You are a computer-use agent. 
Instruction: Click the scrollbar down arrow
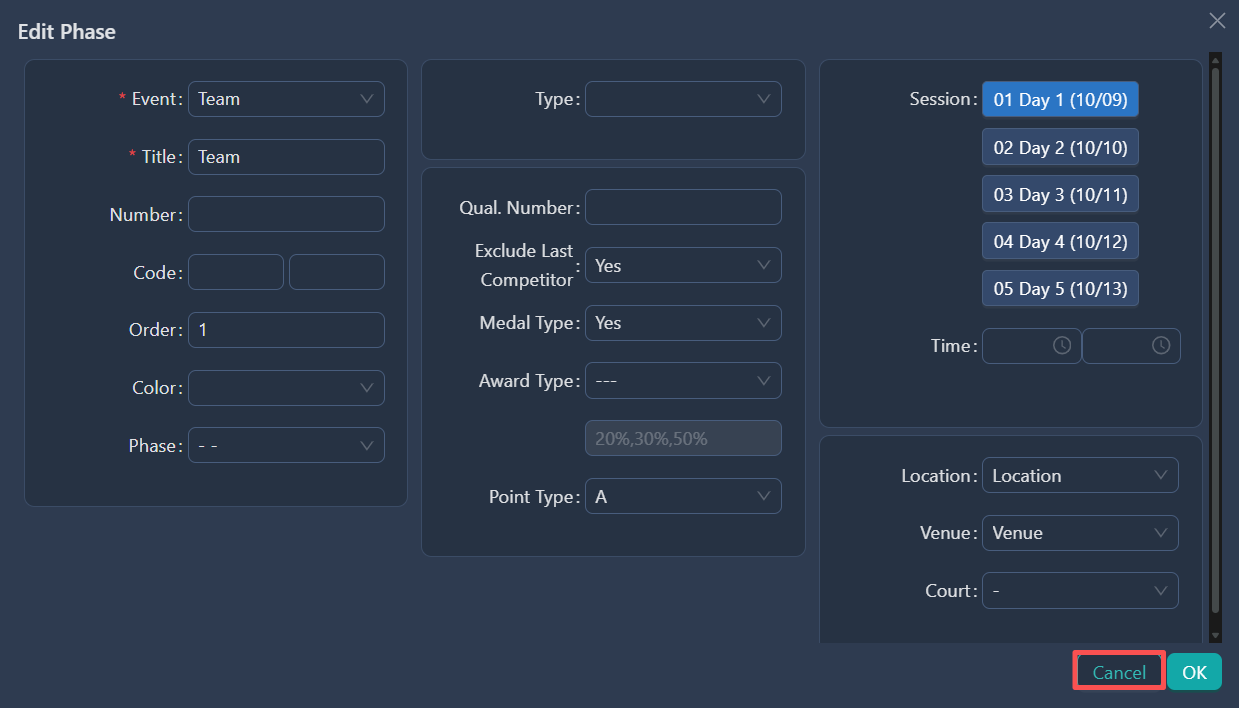[1215, 636]
